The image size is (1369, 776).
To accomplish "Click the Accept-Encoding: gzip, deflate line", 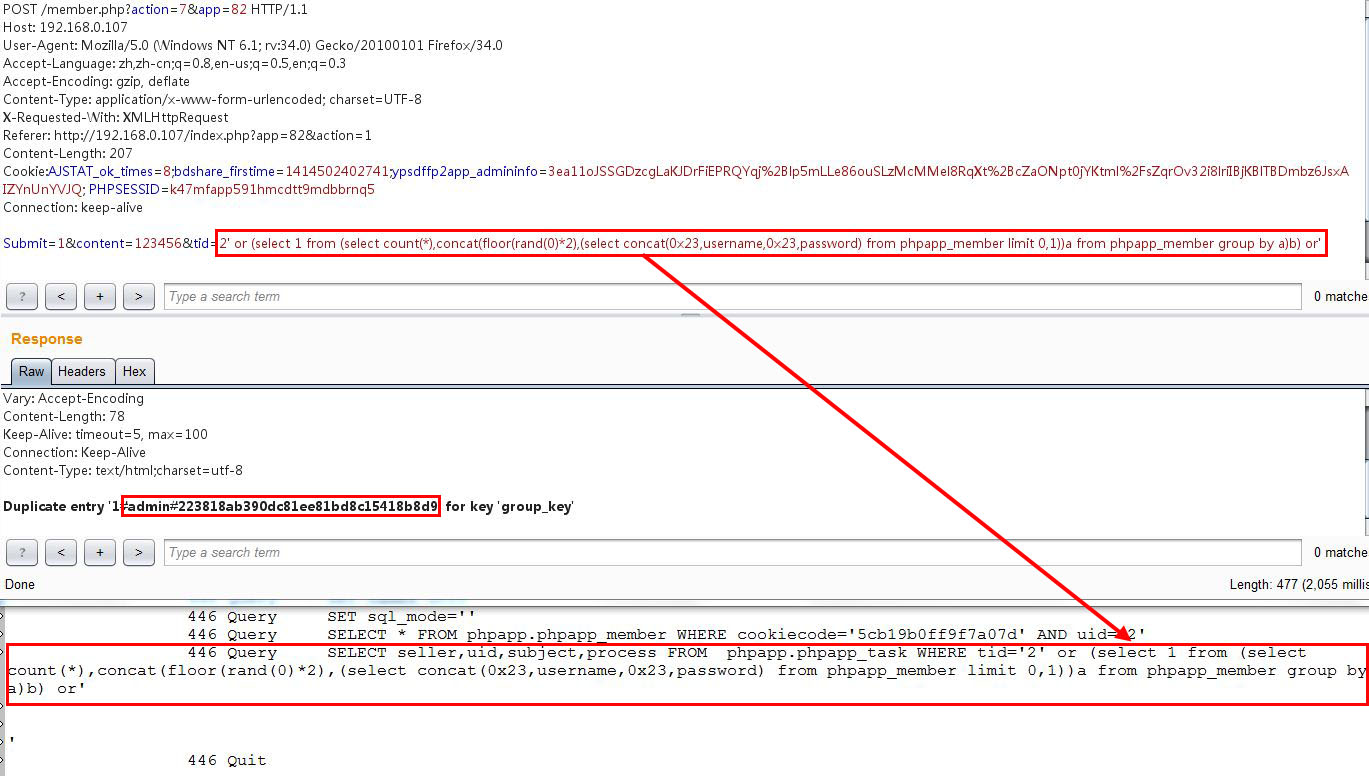I will [97, 81].
